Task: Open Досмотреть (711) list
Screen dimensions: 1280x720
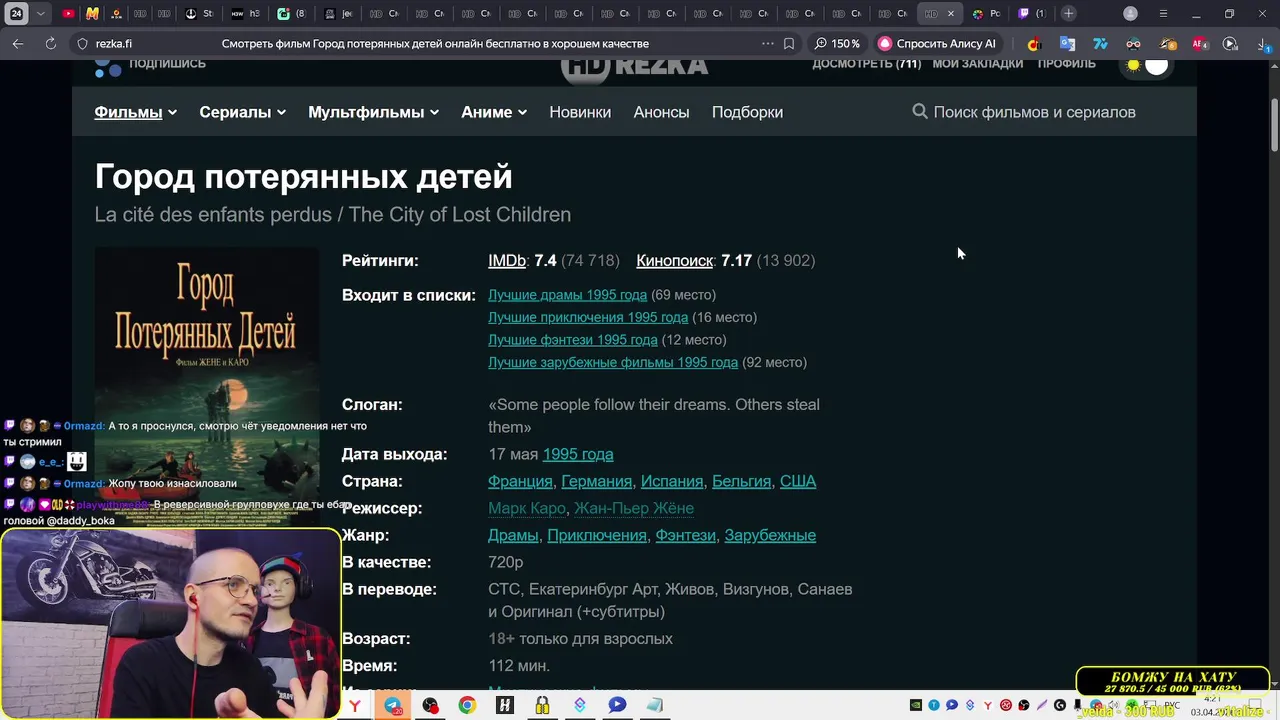Action: [x=866, y=64]
